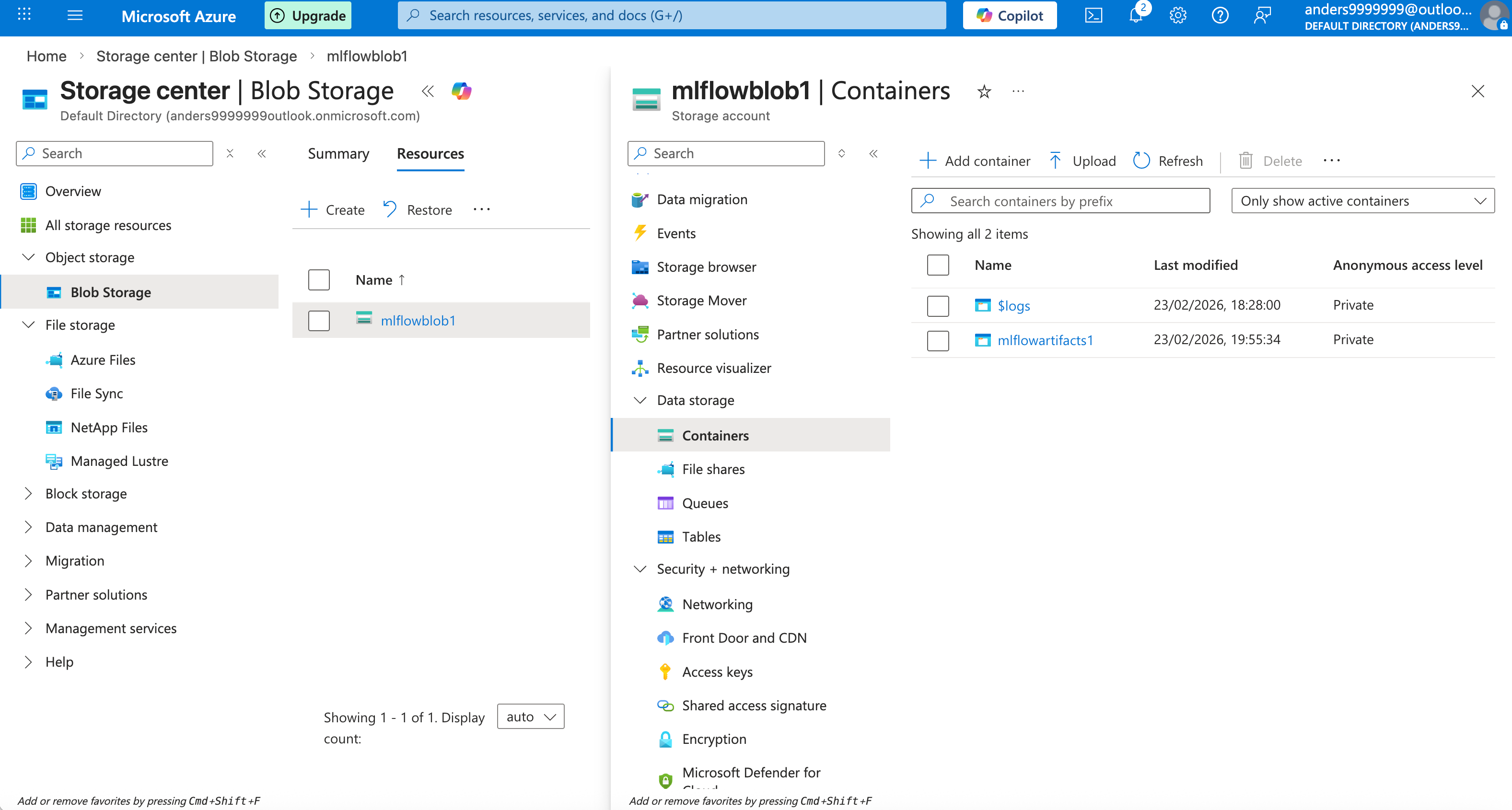1512x810 pixels.
Task: Select File shares under Data storage
Action: [x=713, y=469]
